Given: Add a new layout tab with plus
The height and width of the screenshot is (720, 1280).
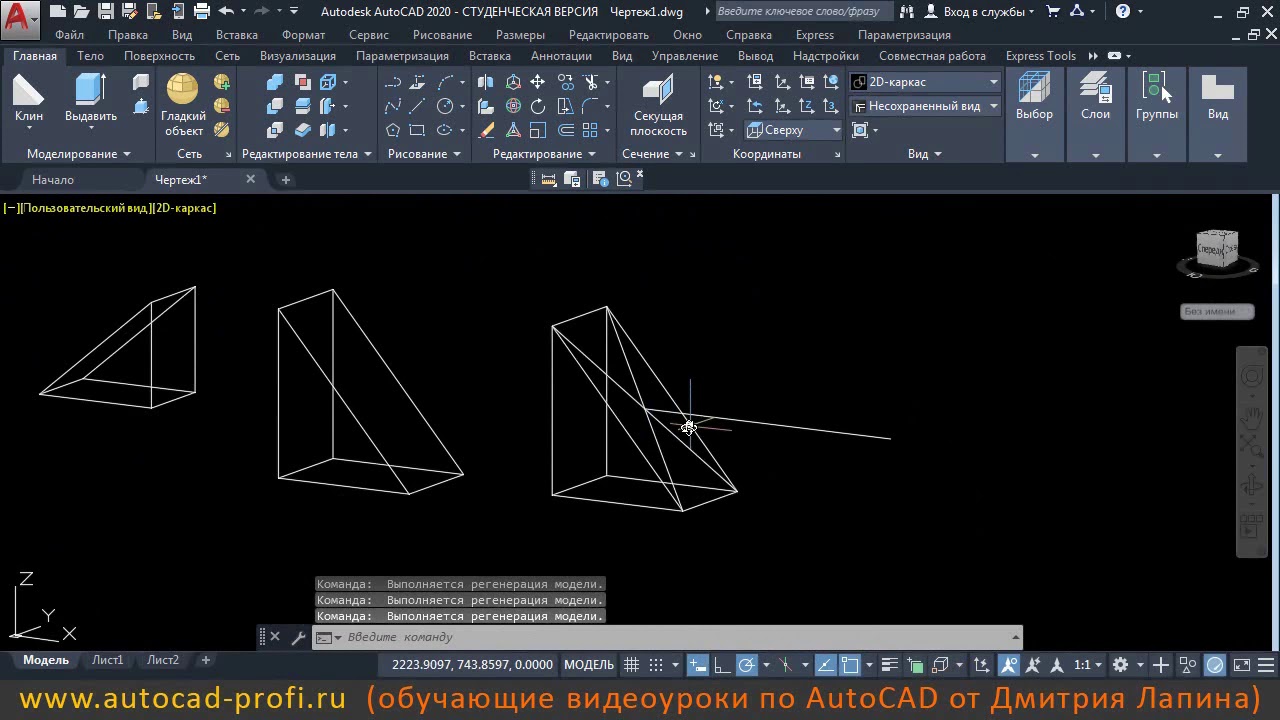Looking at the screenshot, I should 205,660.
